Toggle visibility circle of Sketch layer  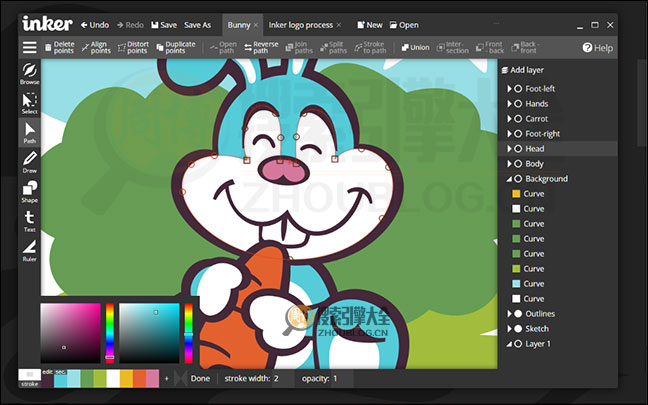tap(518, 329)
